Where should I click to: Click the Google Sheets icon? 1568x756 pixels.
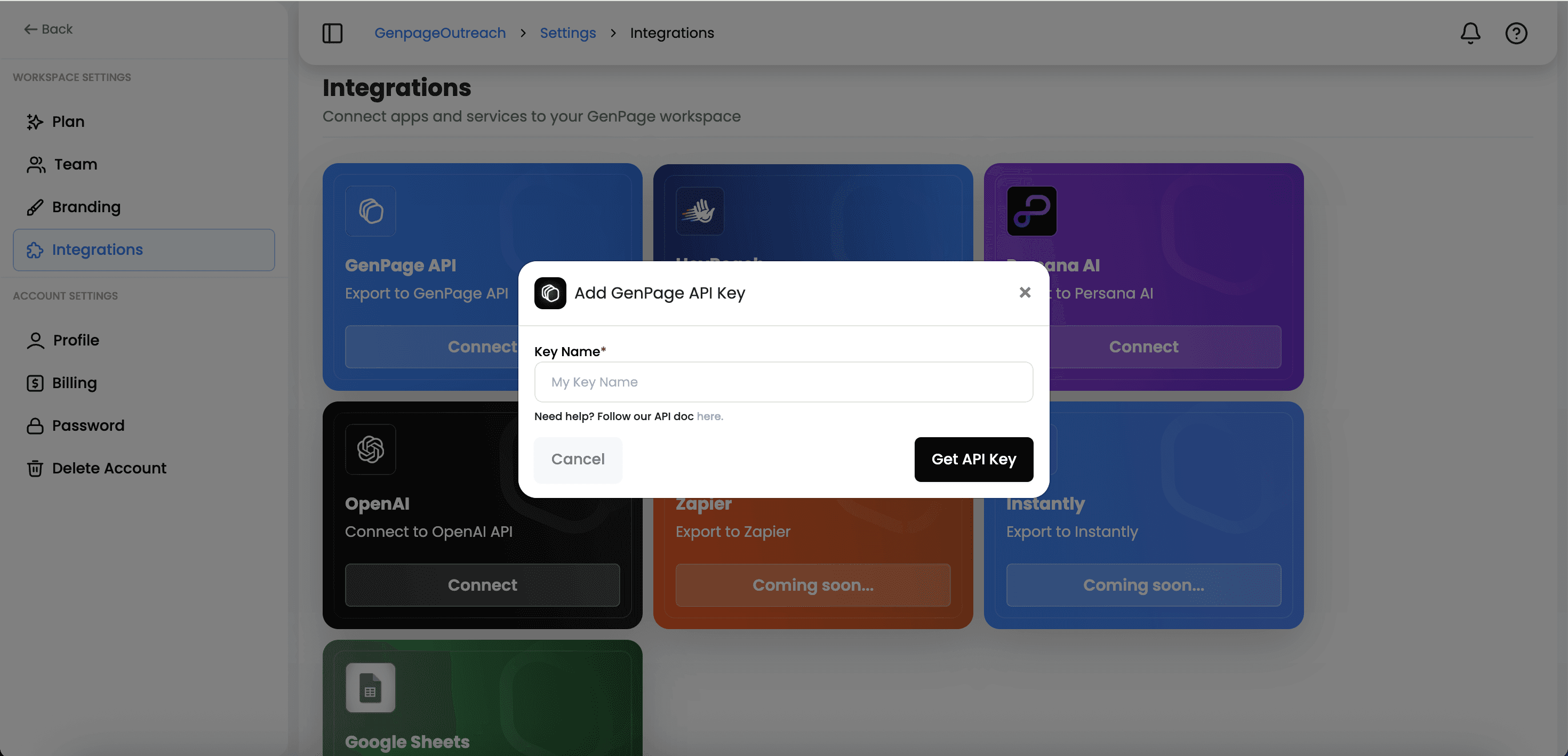tap(370, 688)
